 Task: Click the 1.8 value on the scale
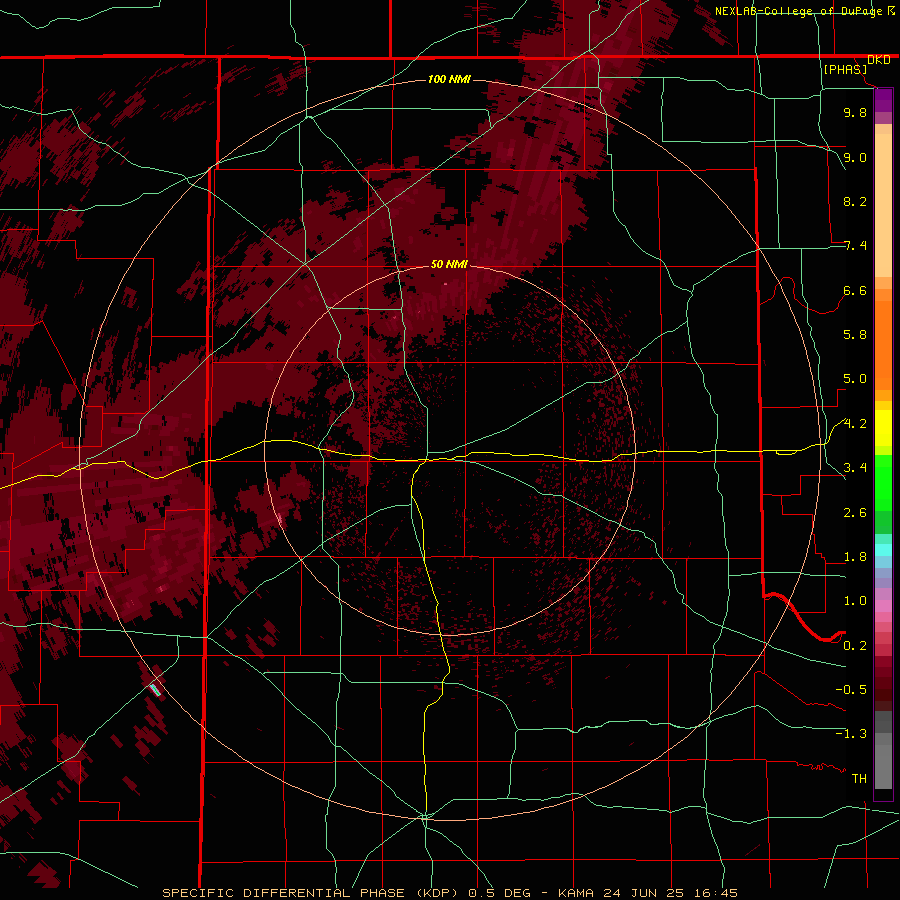tap(855, 557)
